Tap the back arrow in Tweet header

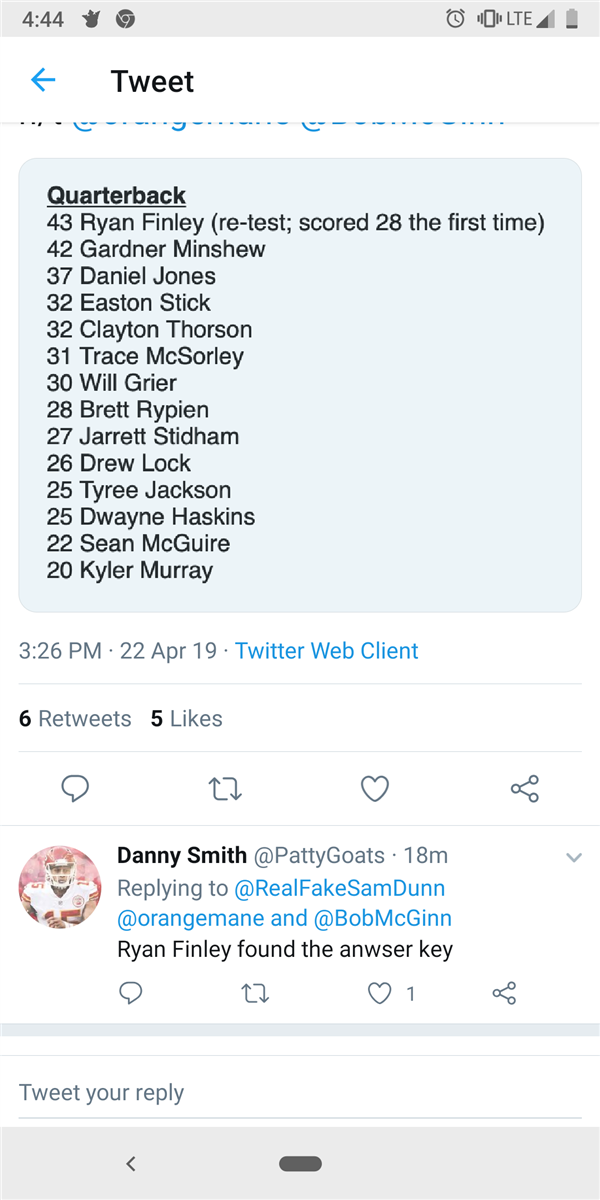click(43, 80)
